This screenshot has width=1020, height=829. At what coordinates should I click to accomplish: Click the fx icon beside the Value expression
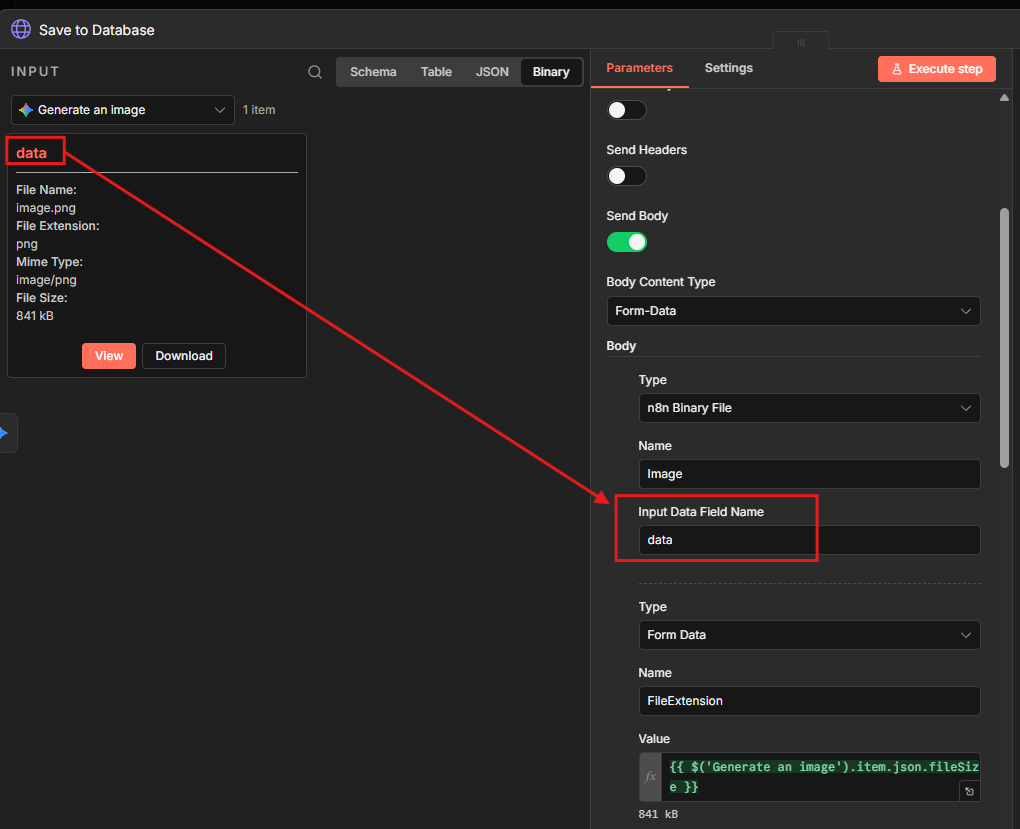click(650, 777)
